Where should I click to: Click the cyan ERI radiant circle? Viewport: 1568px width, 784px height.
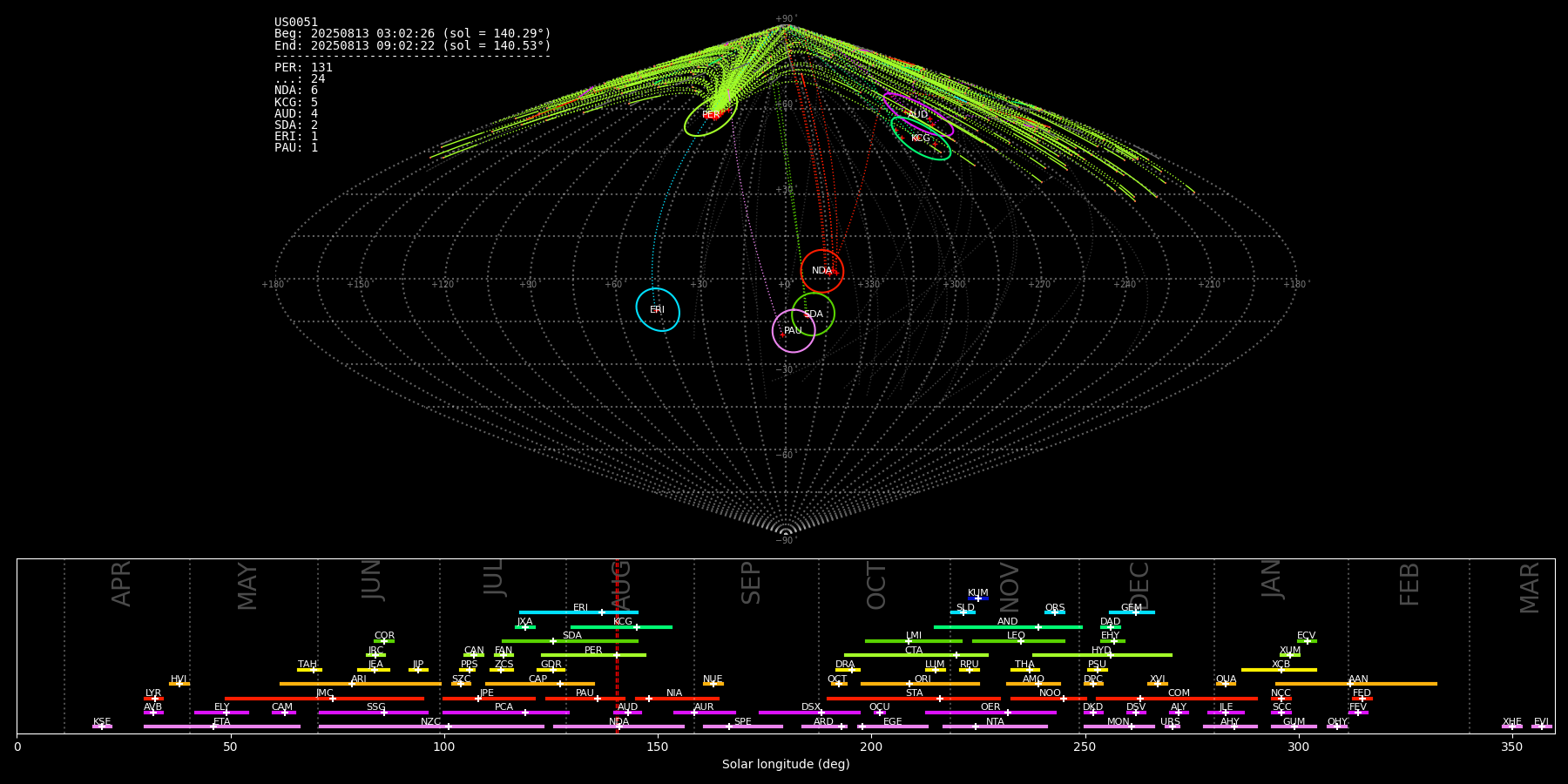(658, 309)
